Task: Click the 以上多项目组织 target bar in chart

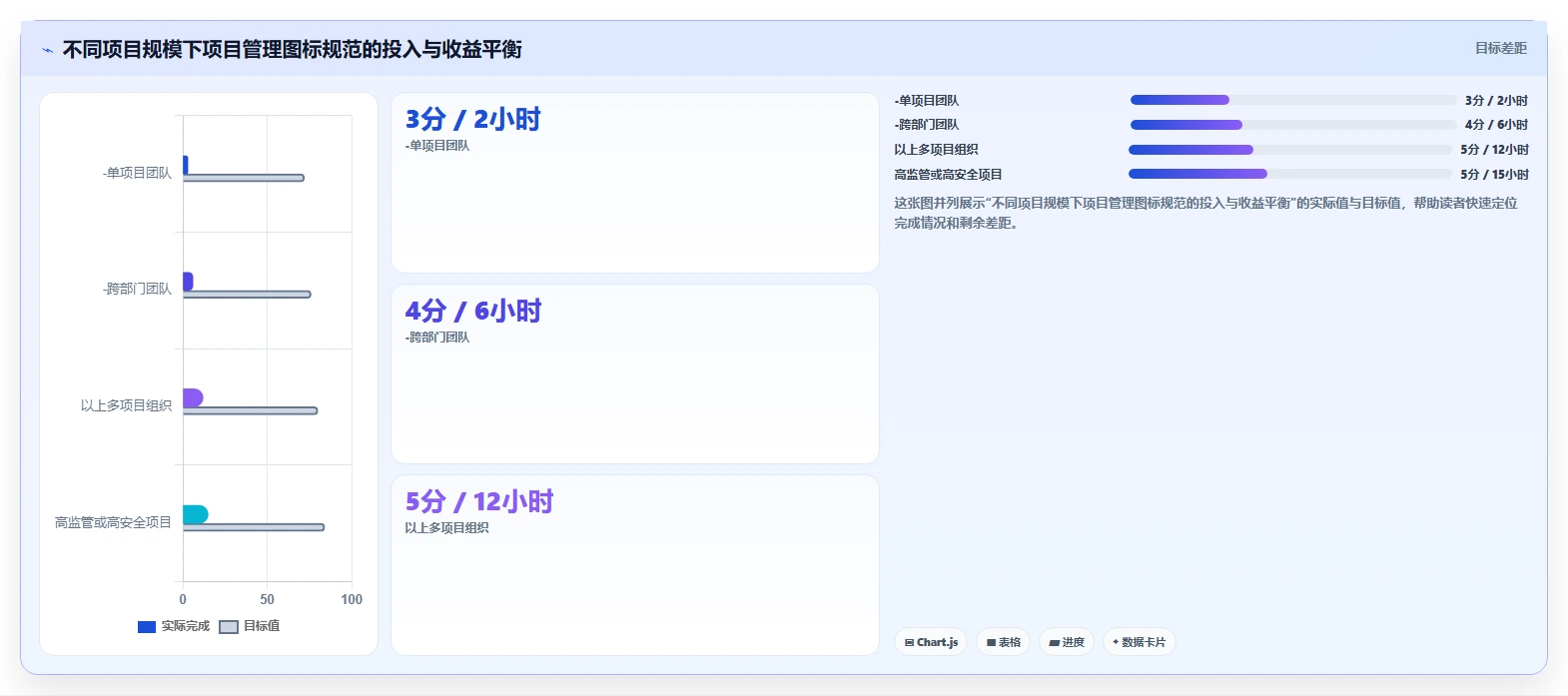Action: tap(250, 410)
